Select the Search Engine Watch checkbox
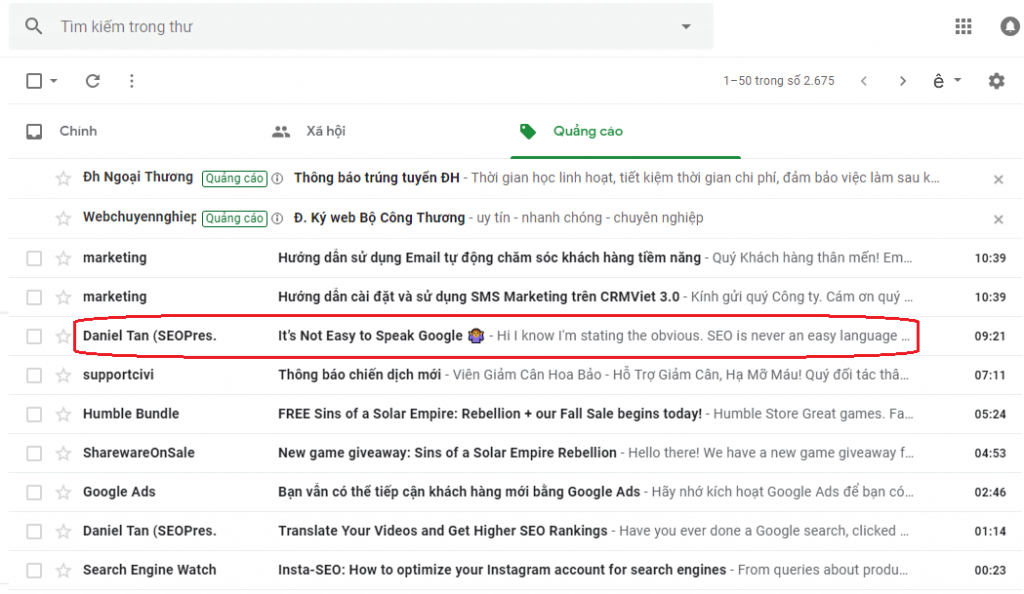 [34, 571]
